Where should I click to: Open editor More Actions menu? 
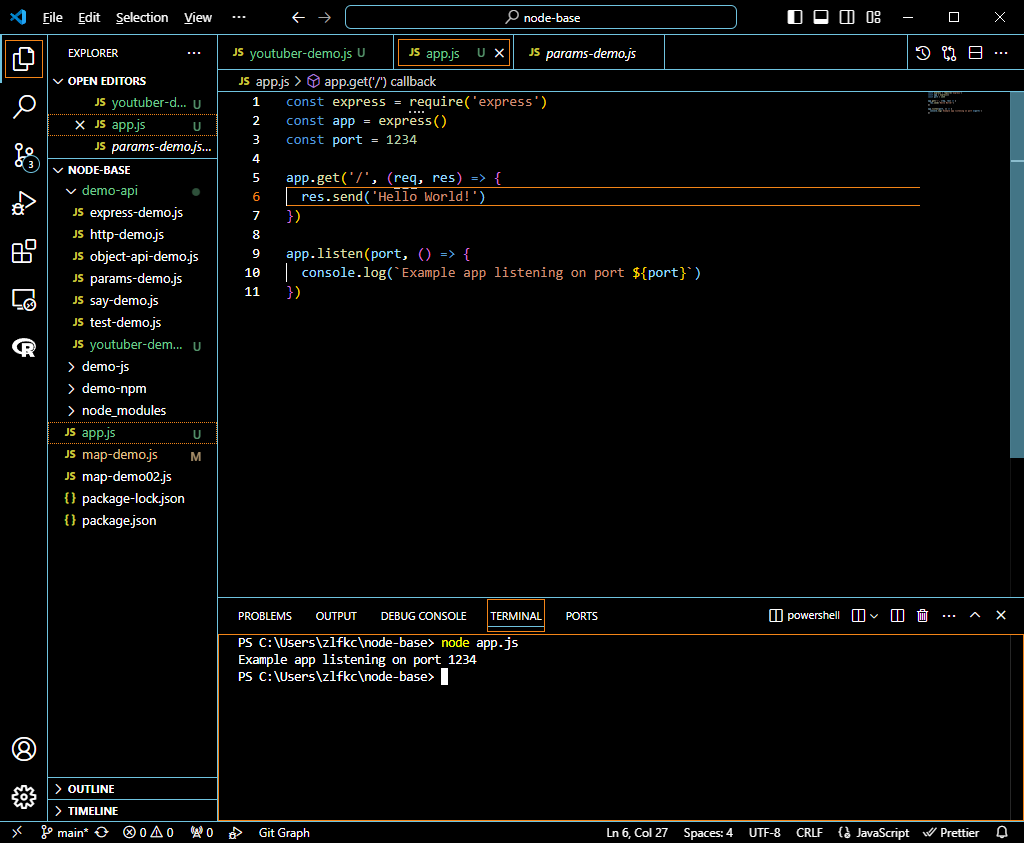[1001, 53]
